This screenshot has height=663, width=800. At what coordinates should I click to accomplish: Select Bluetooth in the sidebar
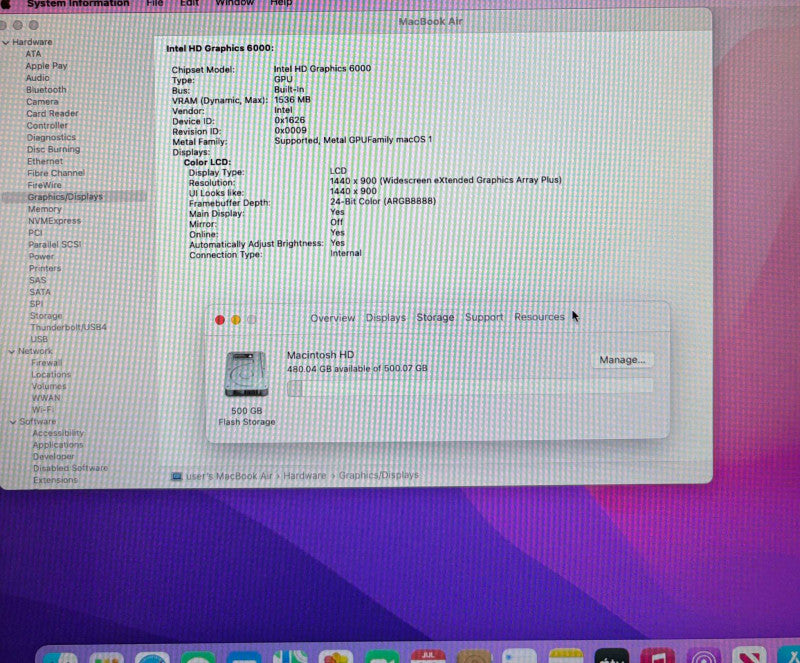(46, 89)
